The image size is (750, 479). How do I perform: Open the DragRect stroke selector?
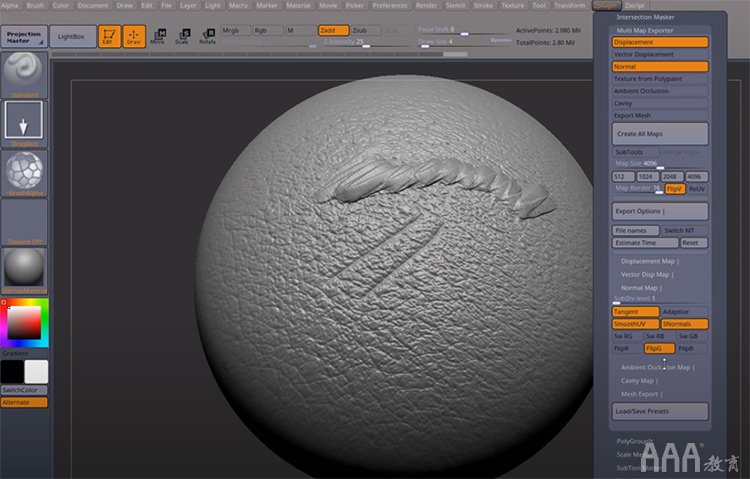[24, 123]
